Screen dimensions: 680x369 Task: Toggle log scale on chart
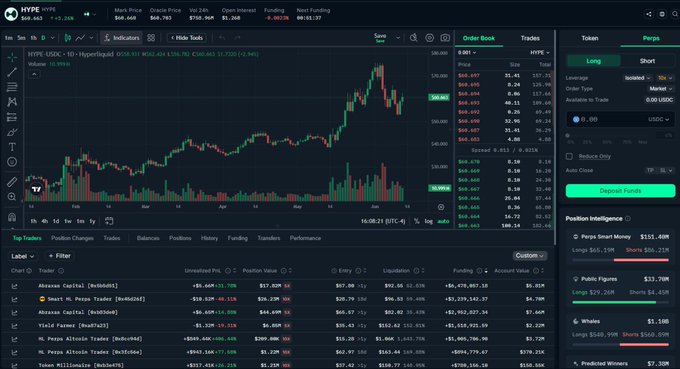click(428, 221)
